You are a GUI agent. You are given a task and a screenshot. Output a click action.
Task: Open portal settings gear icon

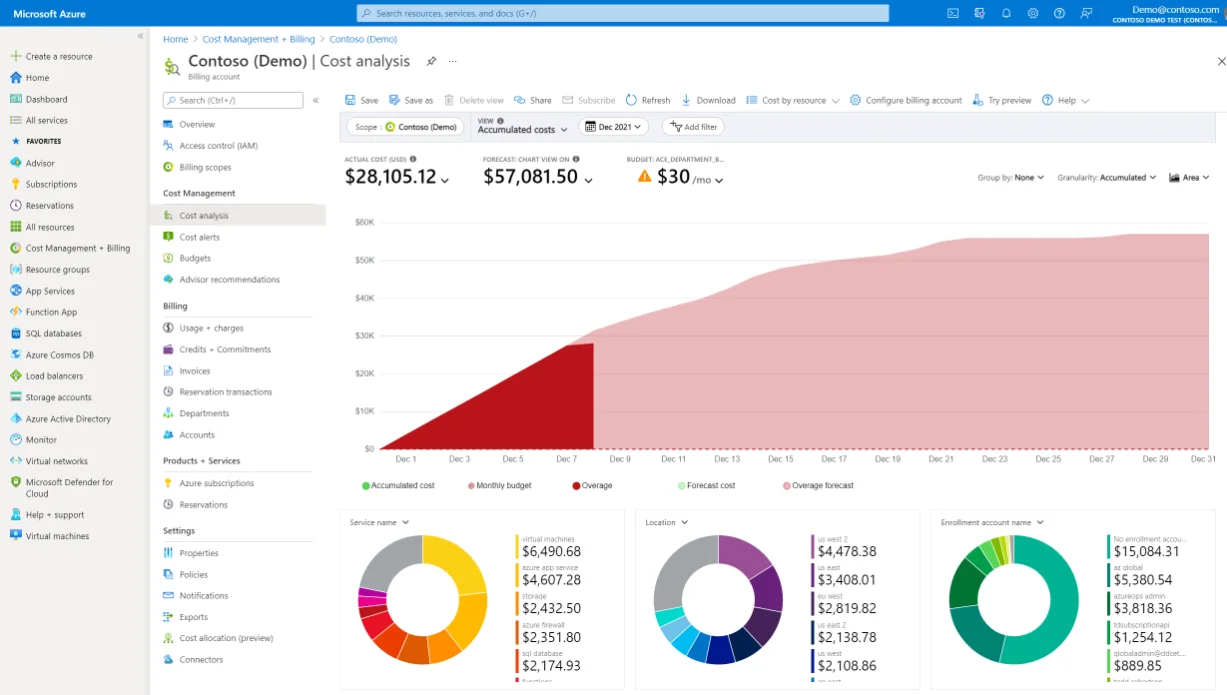pos(1033,13)
